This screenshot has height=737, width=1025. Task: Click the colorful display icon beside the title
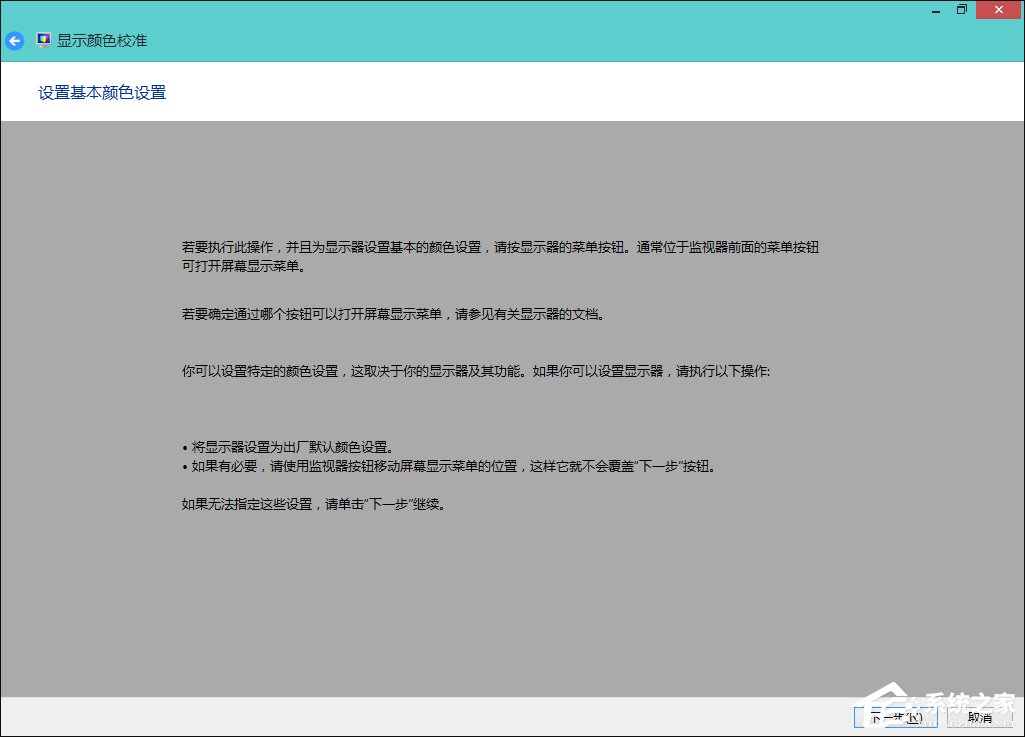point(42,40)
